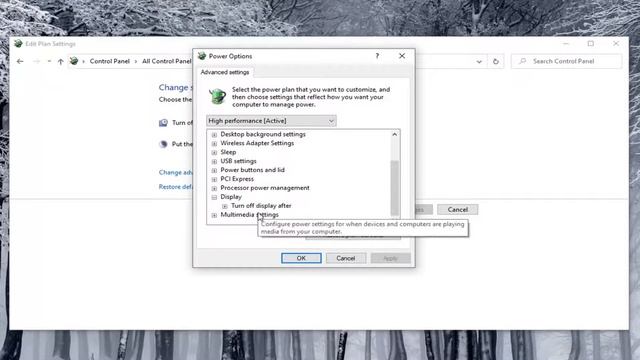
Task: Open the High performance [Active] plan dropdown
Action: click(x=271, y=121)
